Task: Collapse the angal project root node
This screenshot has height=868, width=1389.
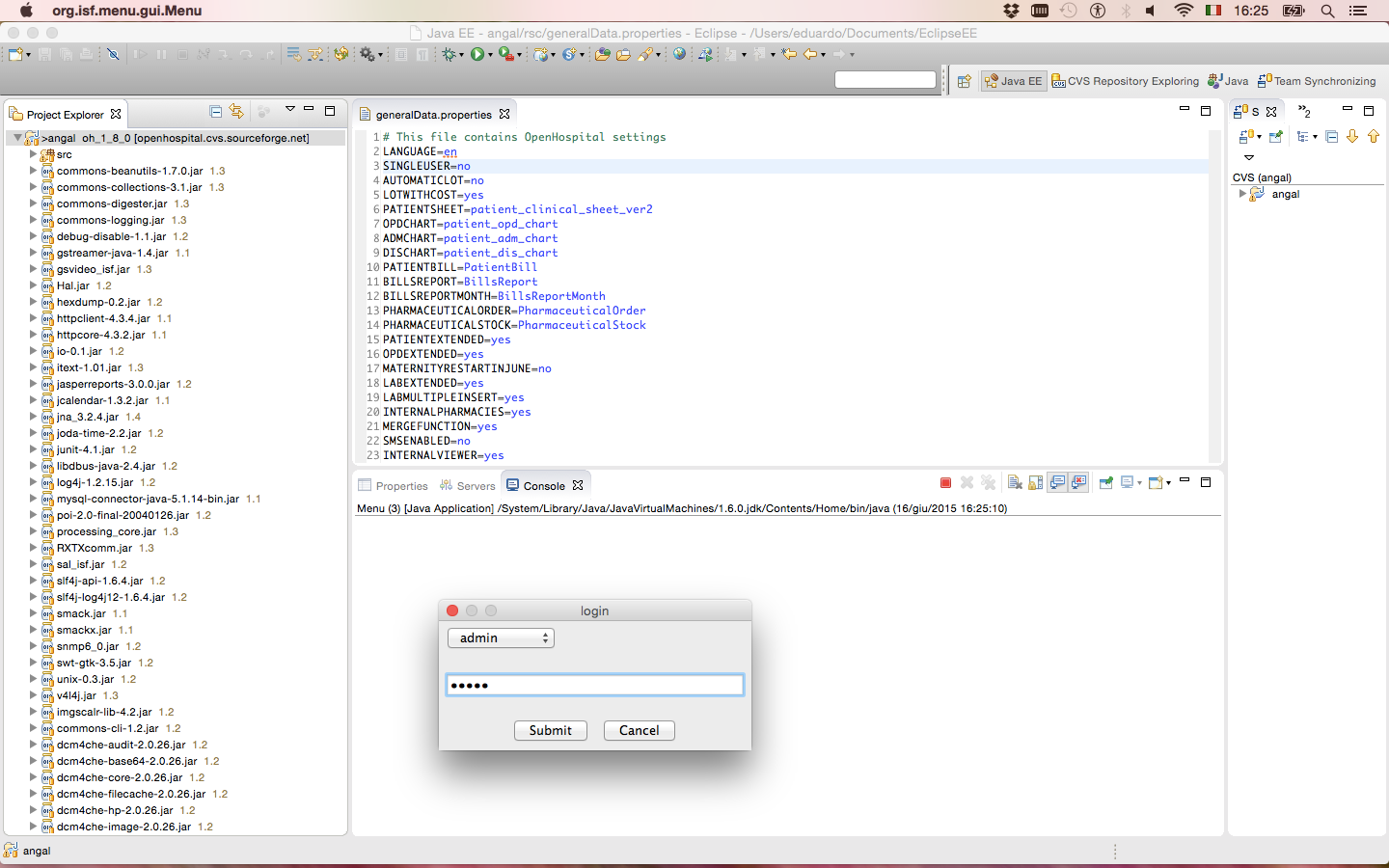Action: tap(17, 138)
